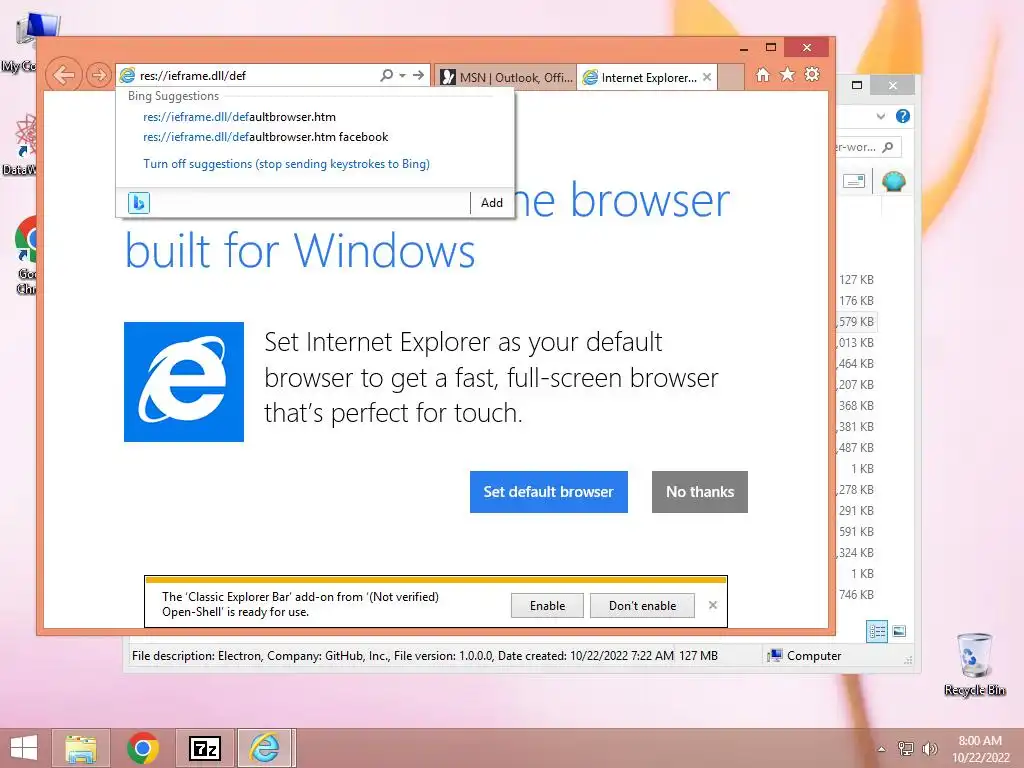This screenshot has height=768, width=1024.
Task: Select the file row sized 176 KB
Action: point(856,300)
